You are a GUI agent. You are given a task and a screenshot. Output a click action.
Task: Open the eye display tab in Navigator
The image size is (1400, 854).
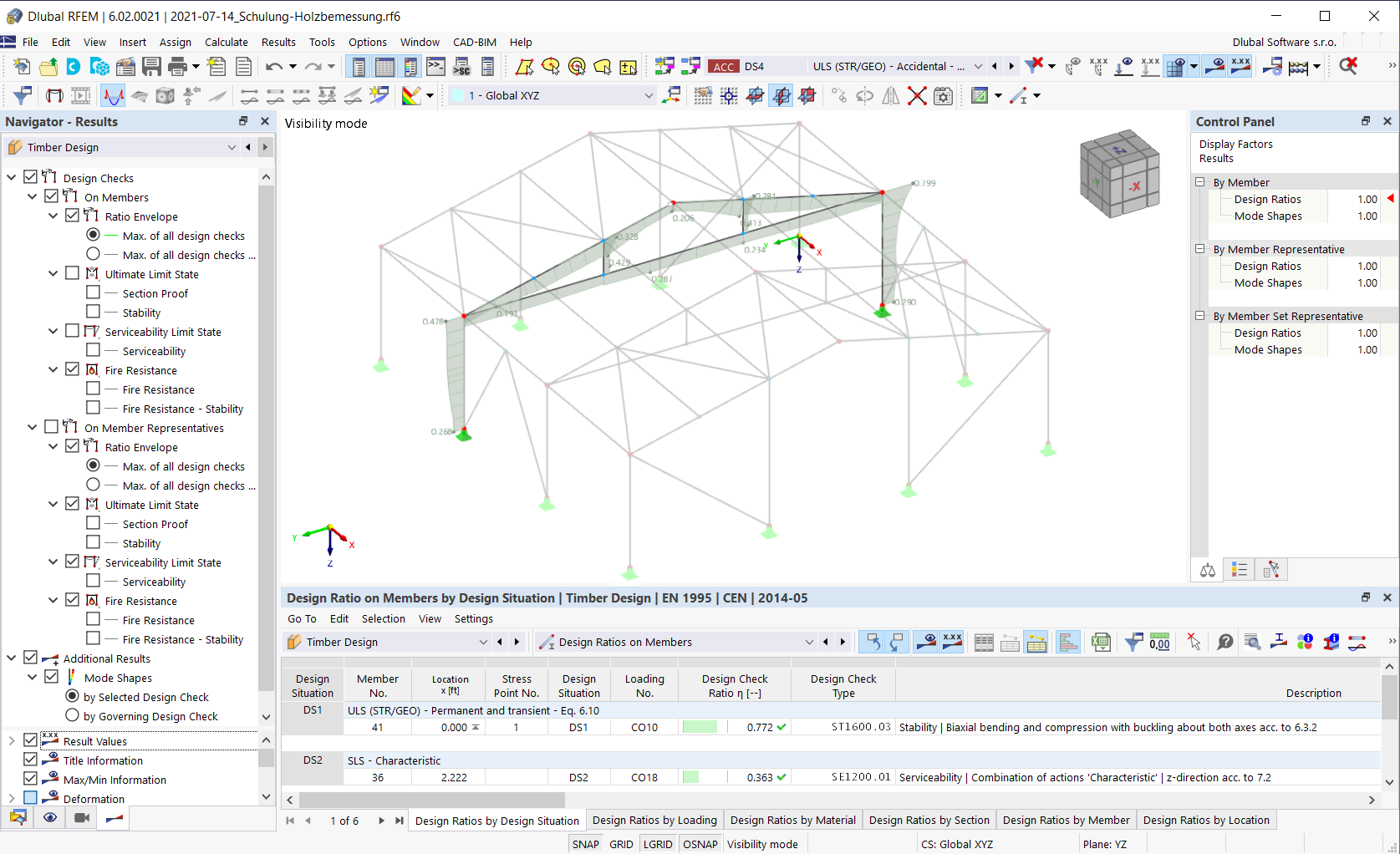coord(50,818)
